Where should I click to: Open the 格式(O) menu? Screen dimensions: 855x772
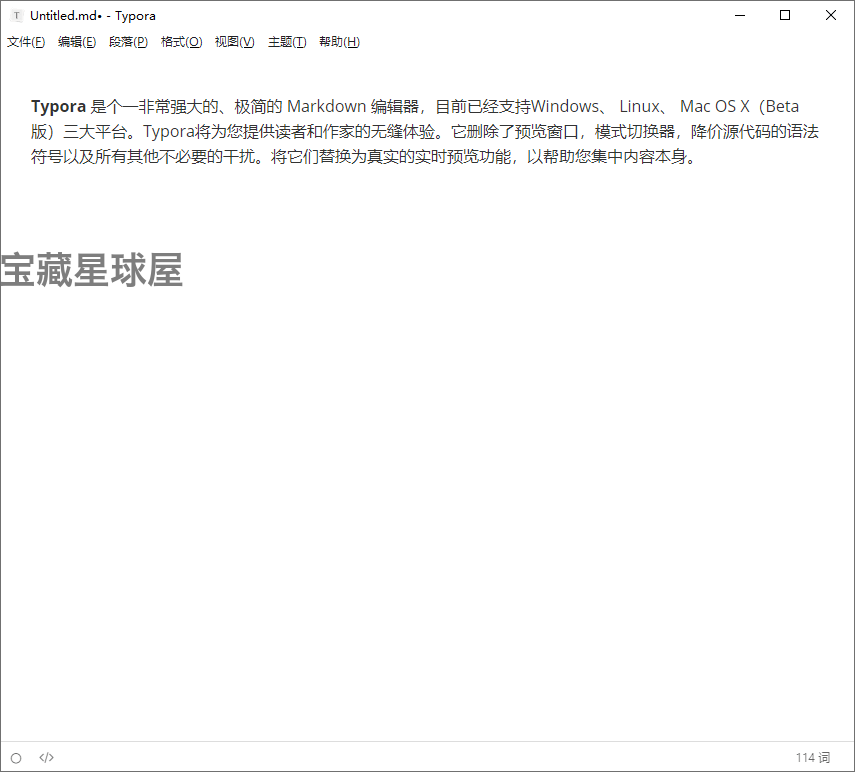182,42
